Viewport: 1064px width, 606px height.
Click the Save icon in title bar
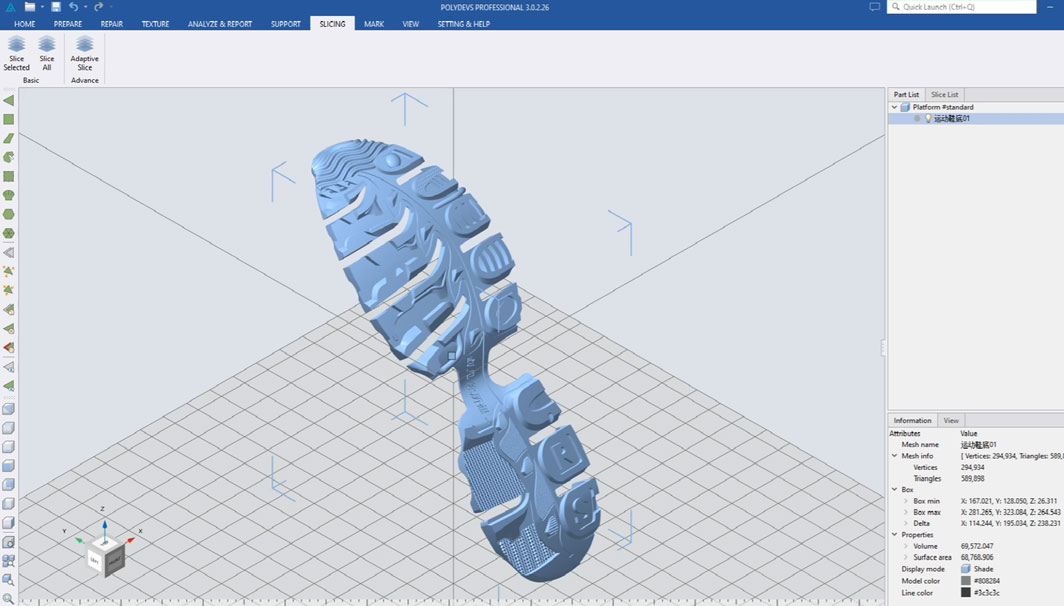pyautogui.click(x=56, y=7)
